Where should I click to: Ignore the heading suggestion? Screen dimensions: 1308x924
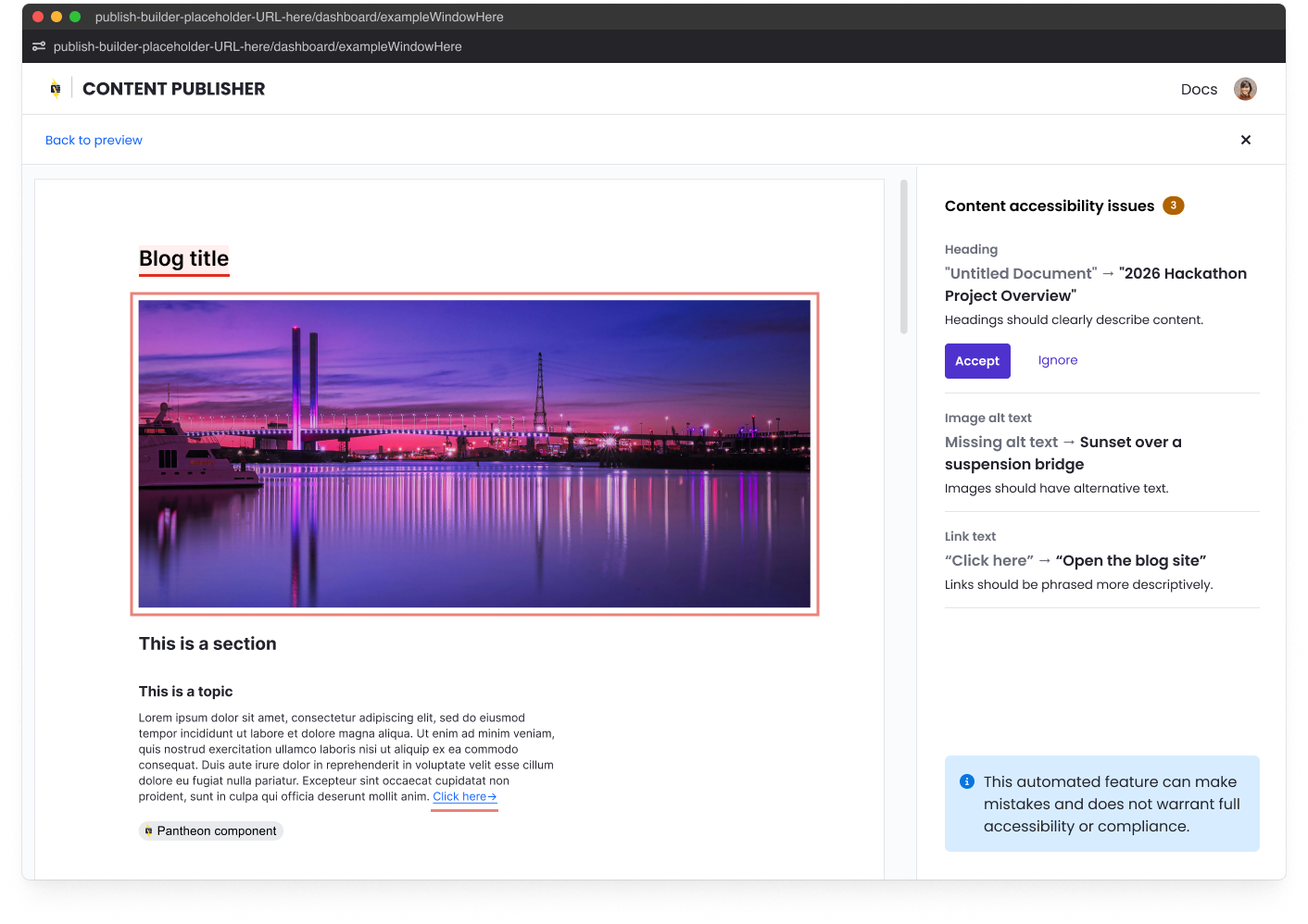[x=1057, y=360]
